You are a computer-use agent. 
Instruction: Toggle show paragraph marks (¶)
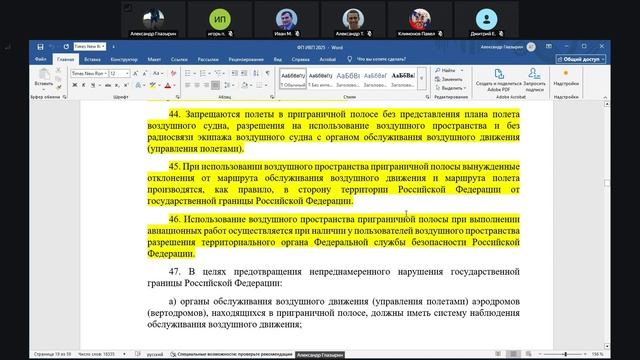tap(267, 73)
